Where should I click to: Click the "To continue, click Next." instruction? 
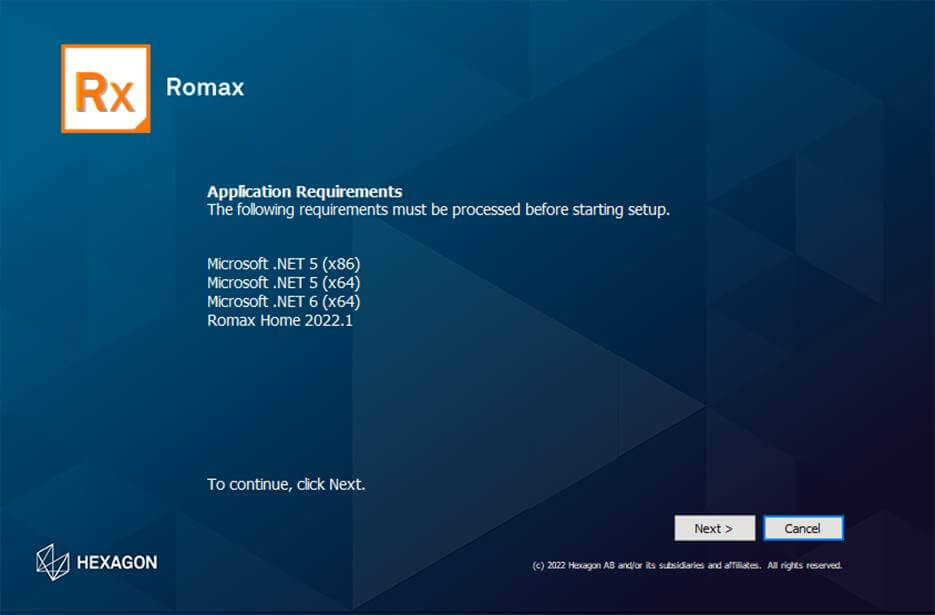pyautogui.click(x=286, y=484)
